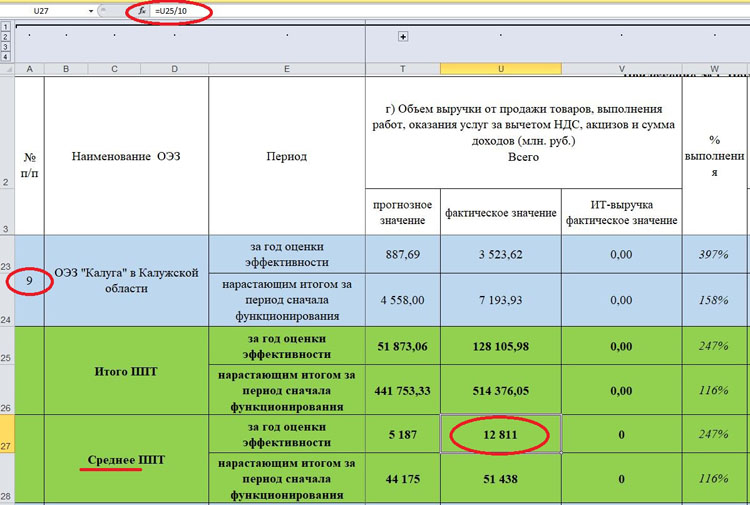Screen dimensions: 750x505
Task: Click row 27 header
Action: [6, 433]
